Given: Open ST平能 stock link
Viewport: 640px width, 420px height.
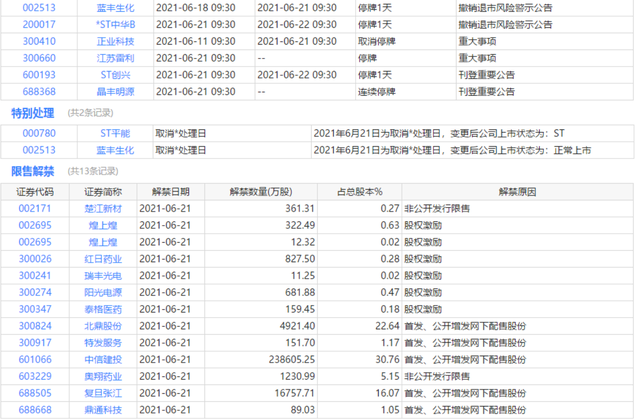Looking at the screenshot, I should (116, 133).
